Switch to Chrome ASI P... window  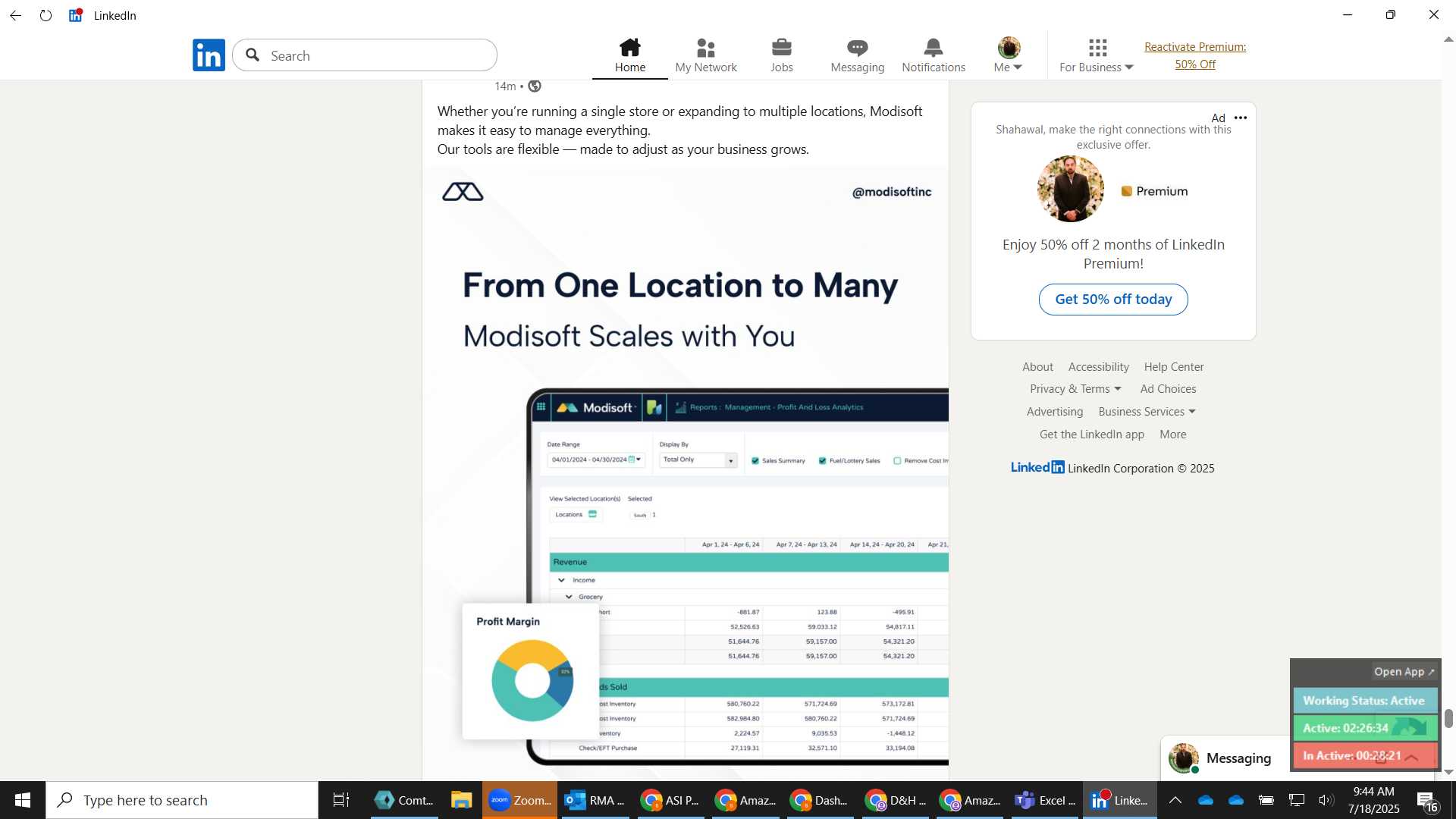(670, 800)
